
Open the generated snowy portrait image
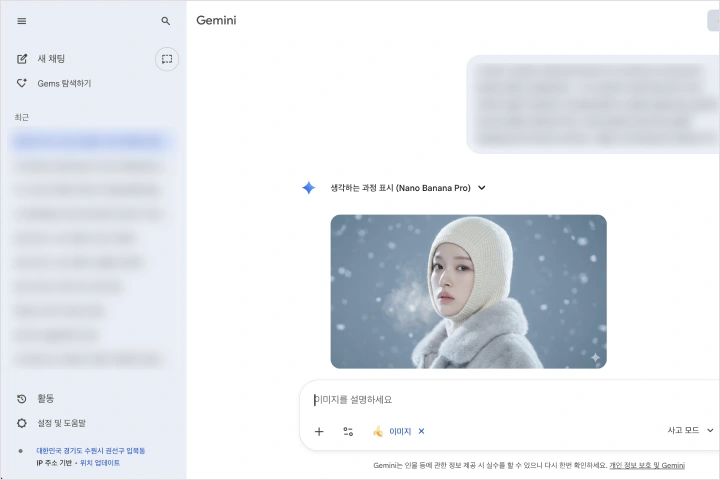(468, 291)
